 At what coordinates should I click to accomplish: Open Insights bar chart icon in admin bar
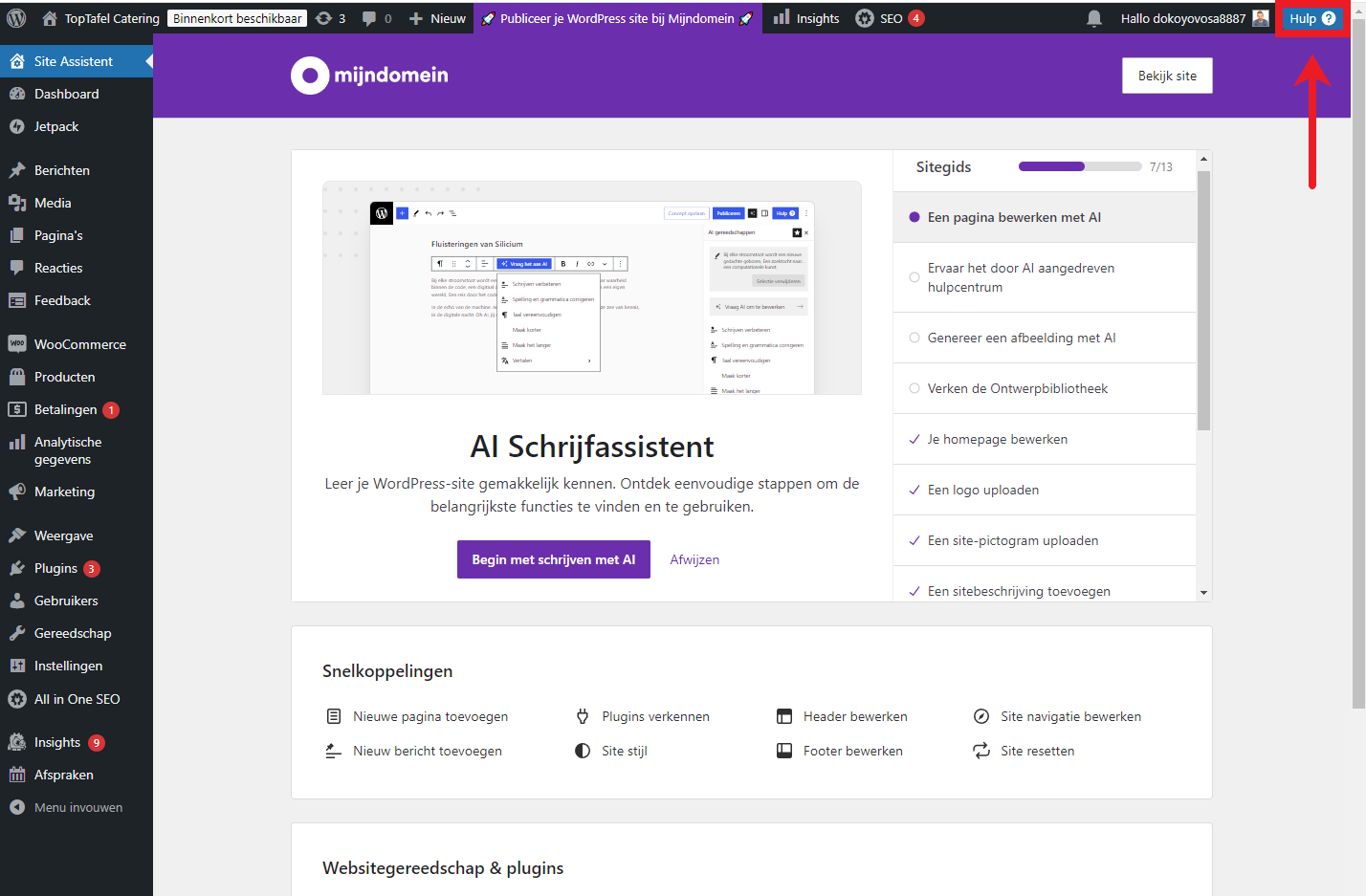782,18
